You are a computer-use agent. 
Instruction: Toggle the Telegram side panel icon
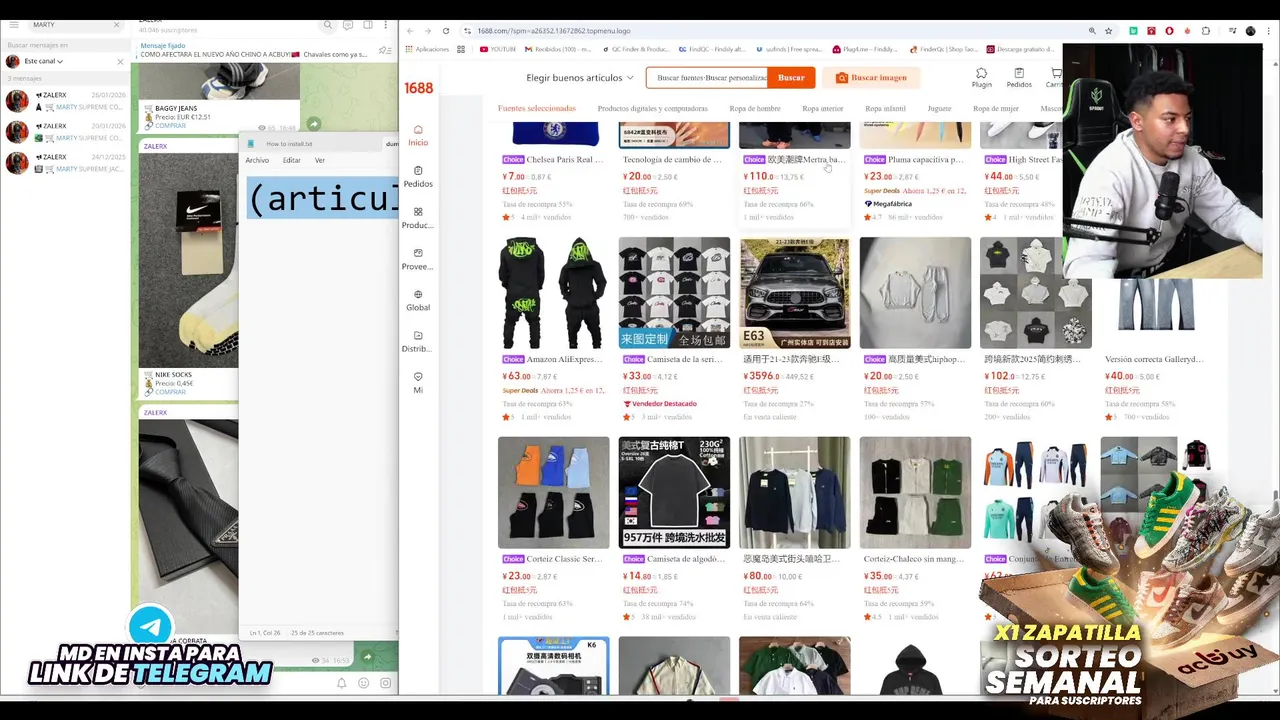point(367,24)
